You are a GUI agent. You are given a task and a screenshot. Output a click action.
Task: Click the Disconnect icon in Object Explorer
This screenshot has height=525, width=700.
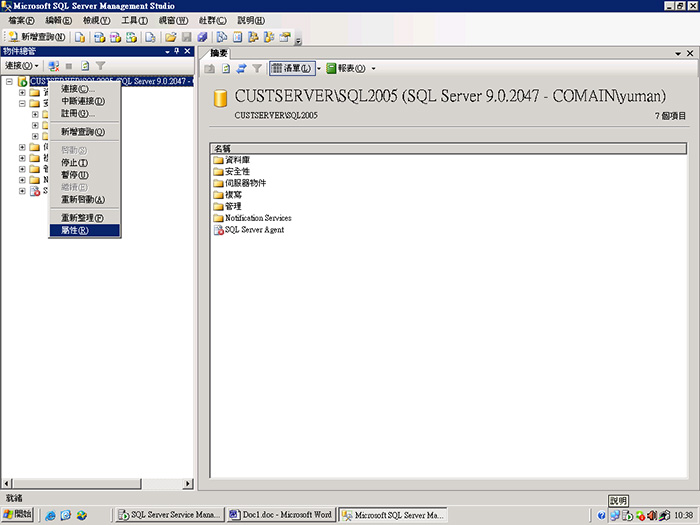(x=54, y=66)
